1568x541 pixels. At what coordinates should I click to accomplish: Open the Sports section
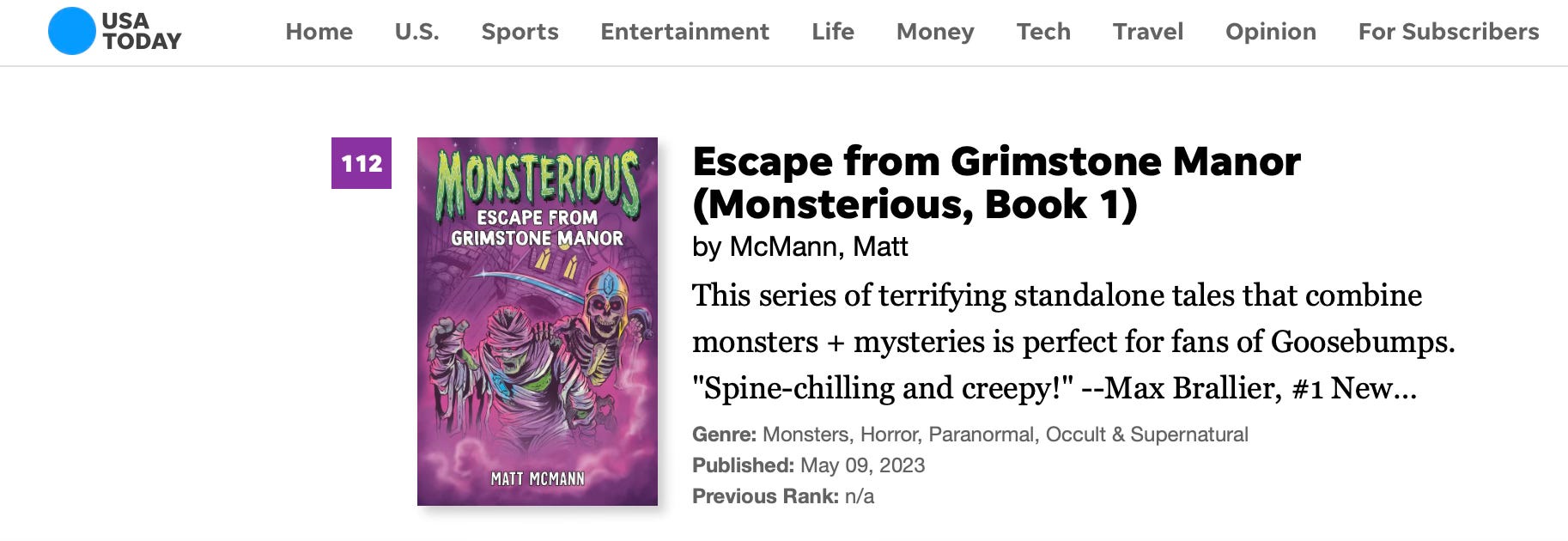[x=520, y=32]
